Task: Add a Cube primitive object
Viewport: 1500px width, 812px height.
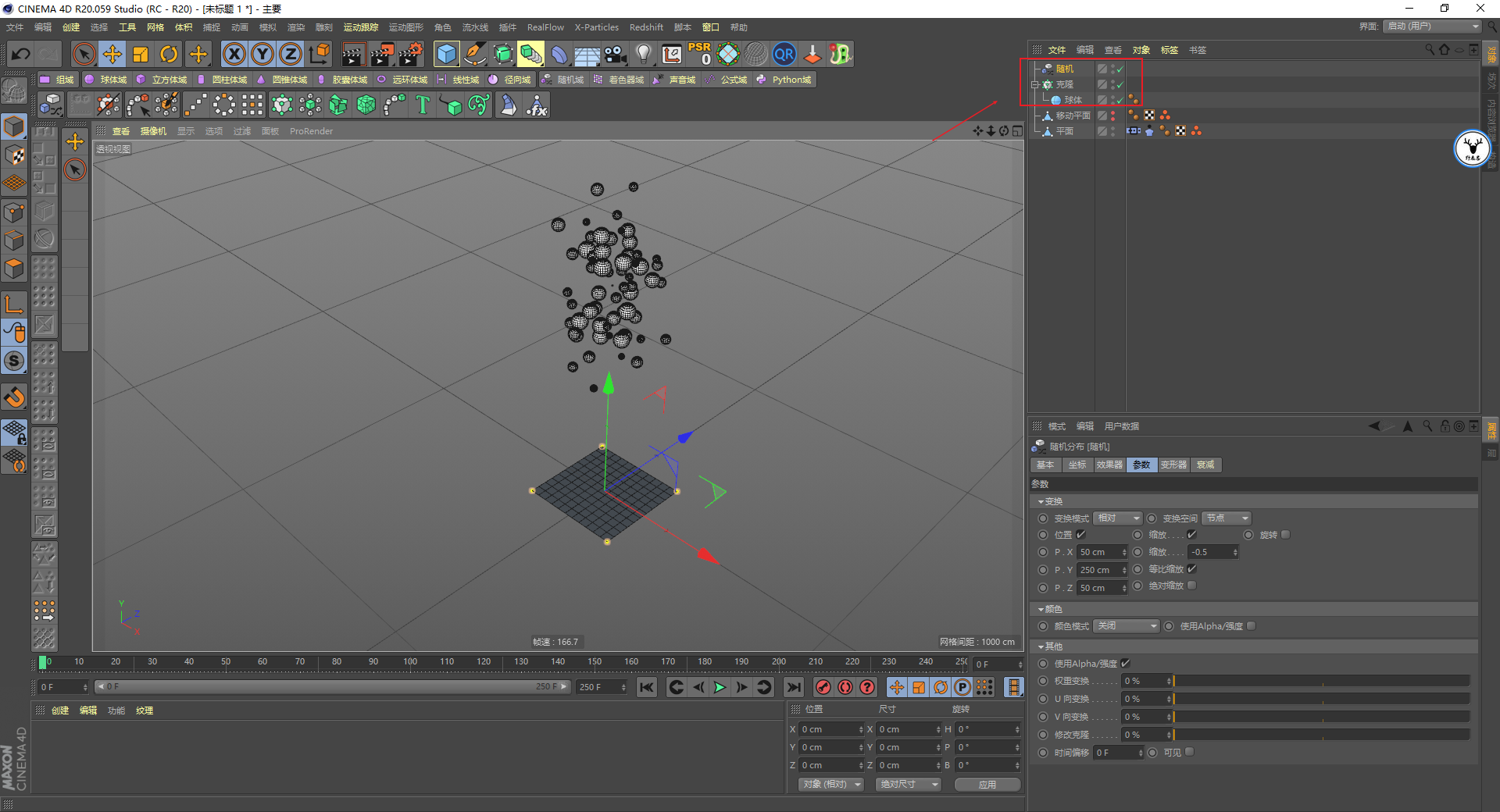Action: (x=446, y=54)
